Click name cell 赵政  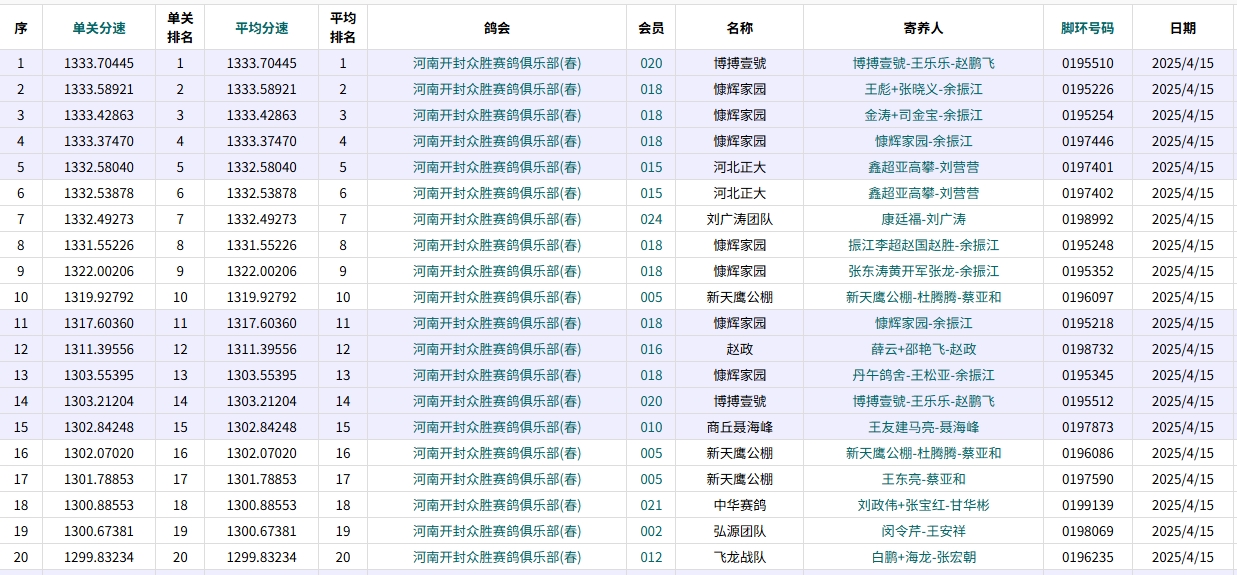pyautogui.click(x=740, y=349)
